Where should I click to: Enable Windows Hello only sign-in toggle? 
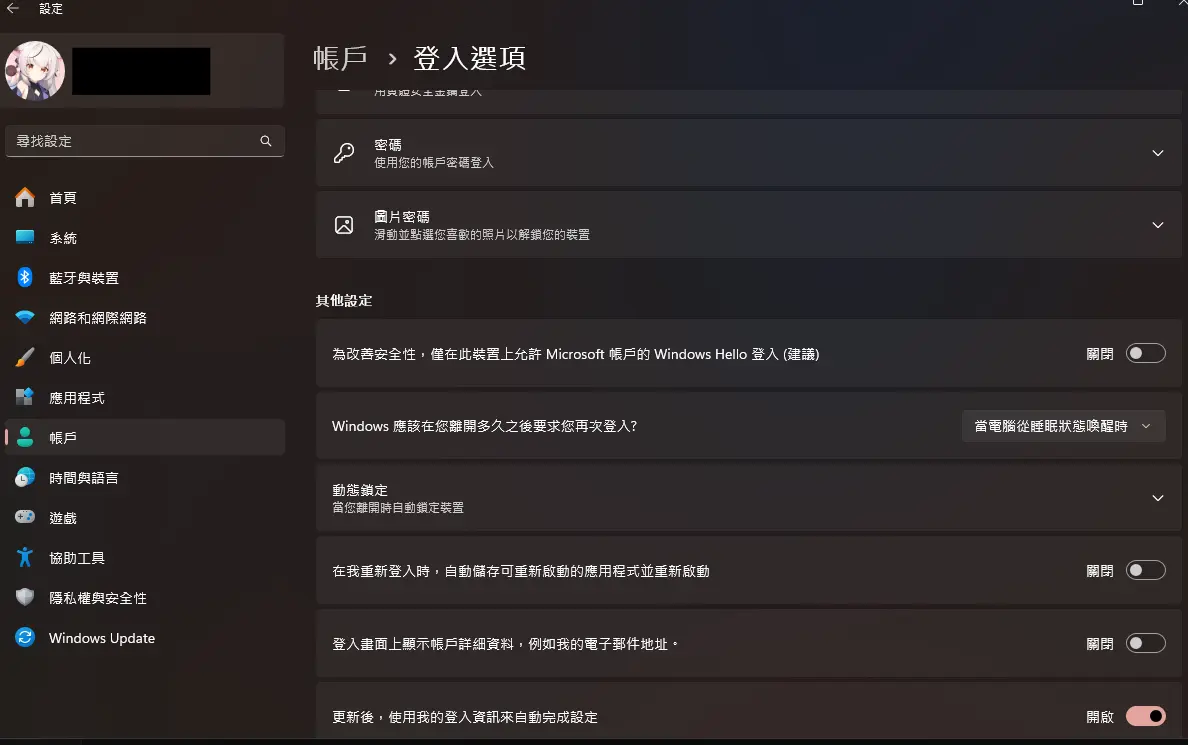[1145, 353]
